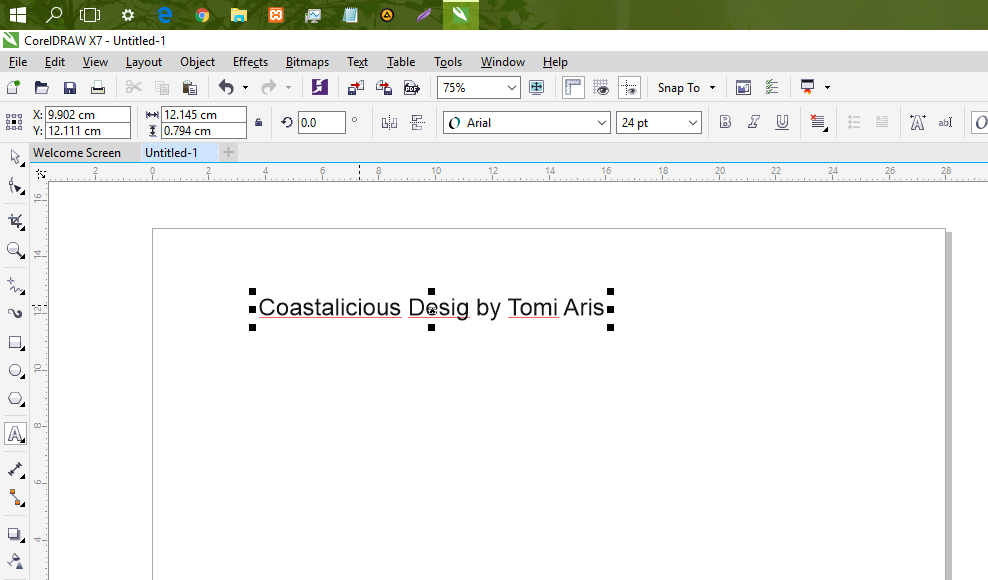988x580 pixels.
Task: Open the Text menu
Action: [357, 61]
